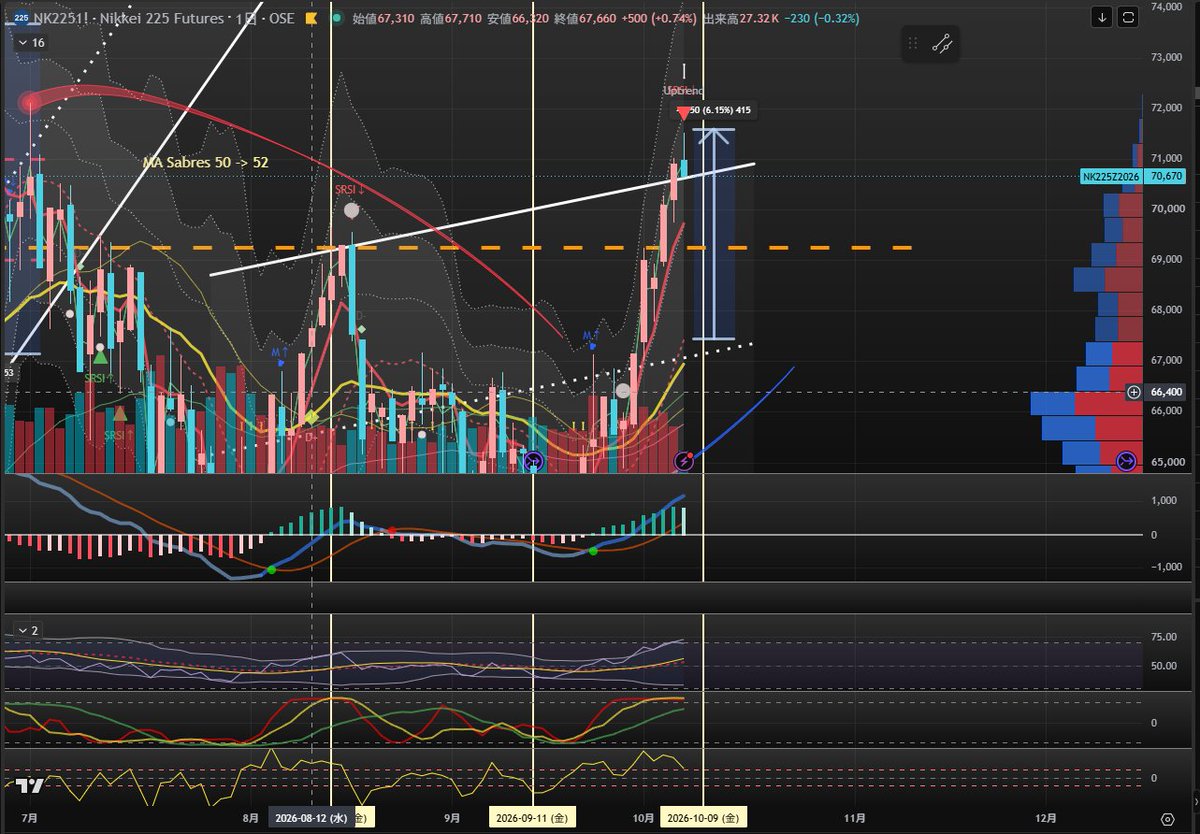Click white circle marker below SRSI↓ label
Image resolution: width=1200 pixels, height=834 pixels.
coord(351,210)
